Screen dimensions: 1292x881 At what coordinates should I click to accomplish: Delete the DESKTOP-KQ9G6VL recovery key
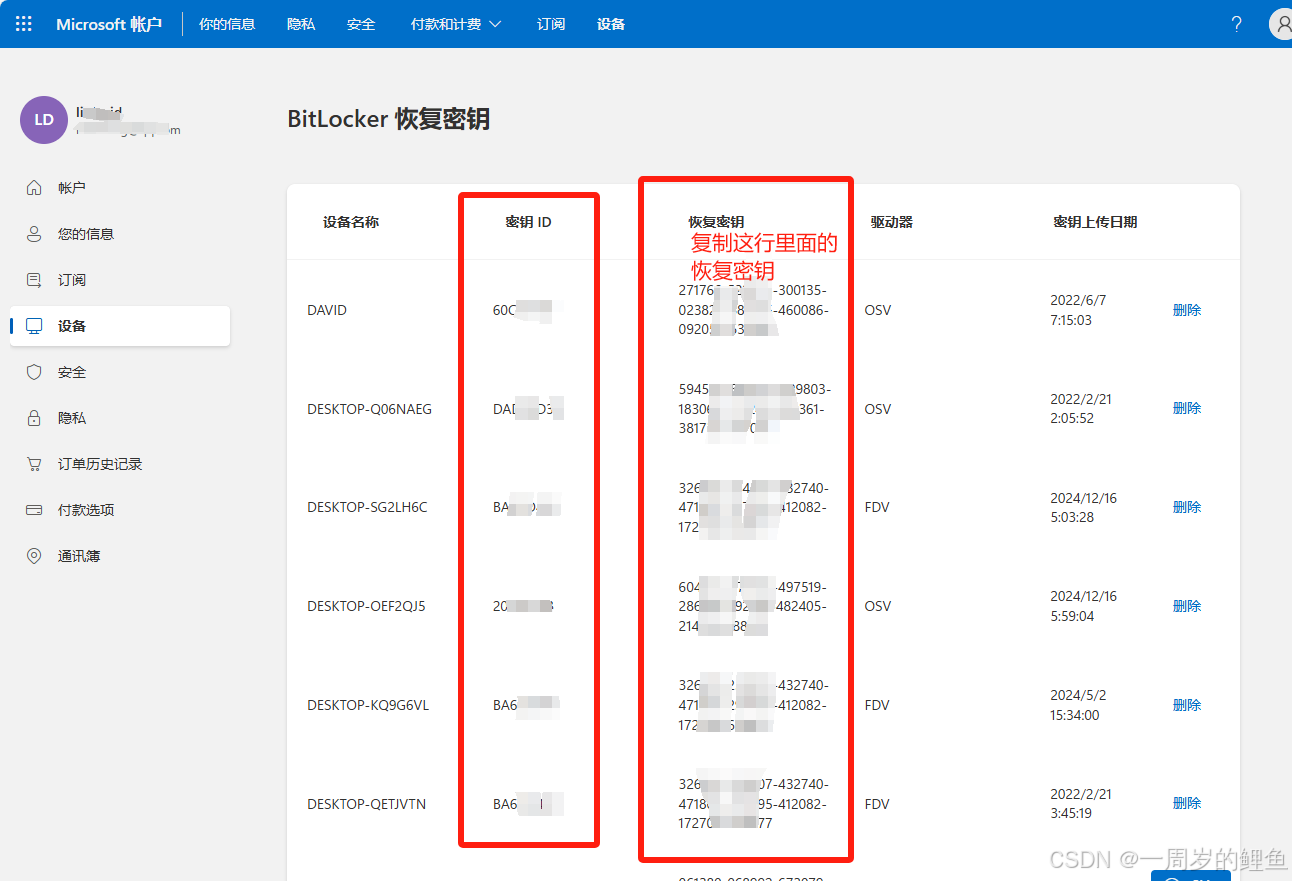tap(1187, 705)
